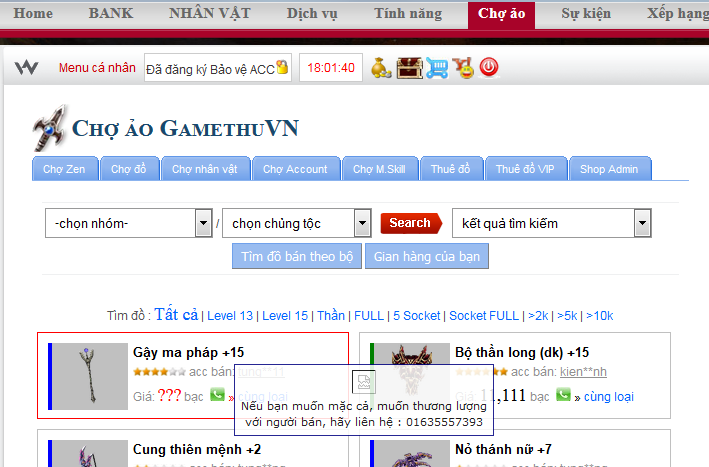The image size is (709, 467).
Task: Click green phone icon for Bộ thần long
Action: (563, 395)
